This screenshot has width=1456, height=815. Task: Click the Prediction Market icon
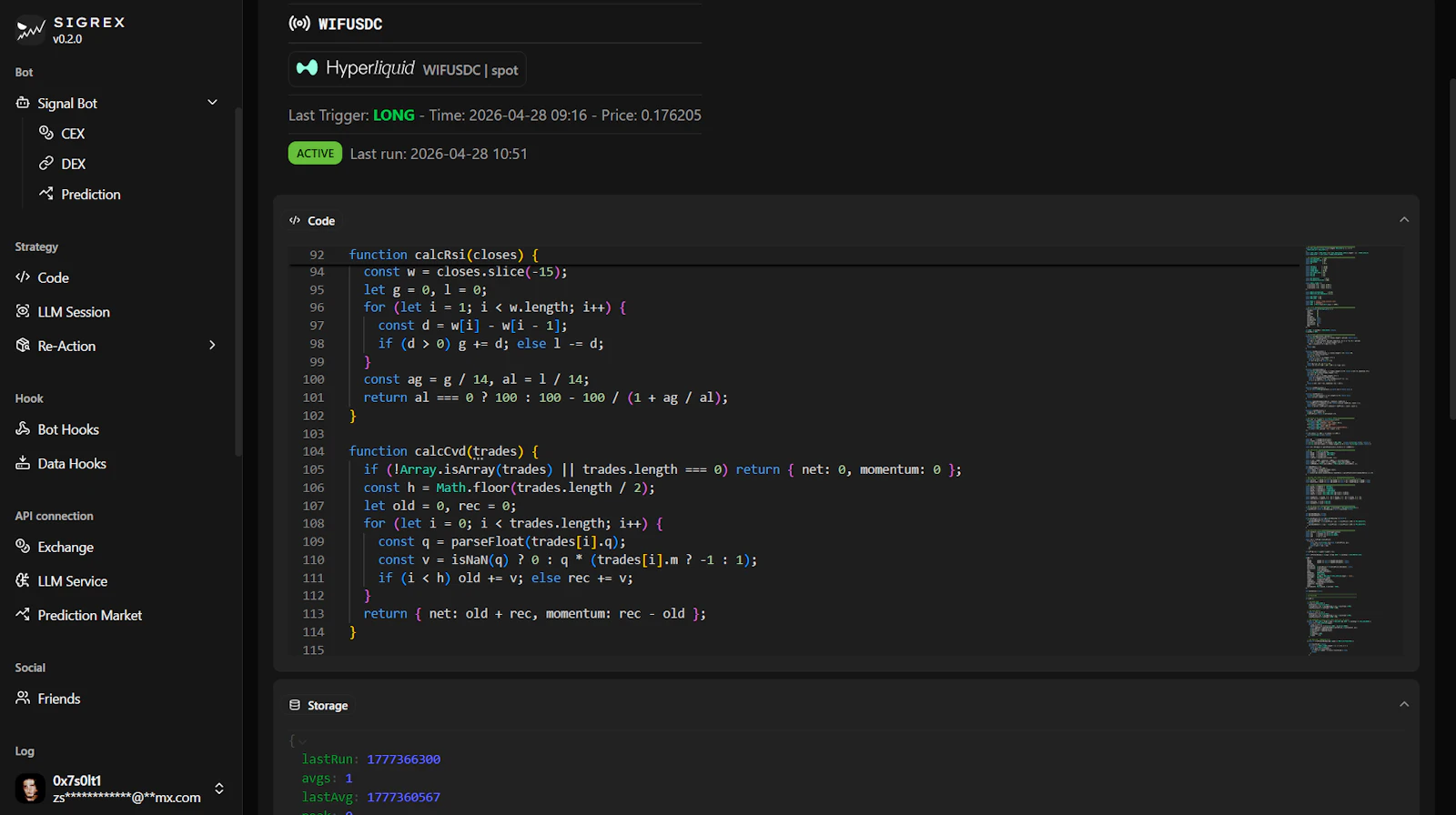click(23, 614)
